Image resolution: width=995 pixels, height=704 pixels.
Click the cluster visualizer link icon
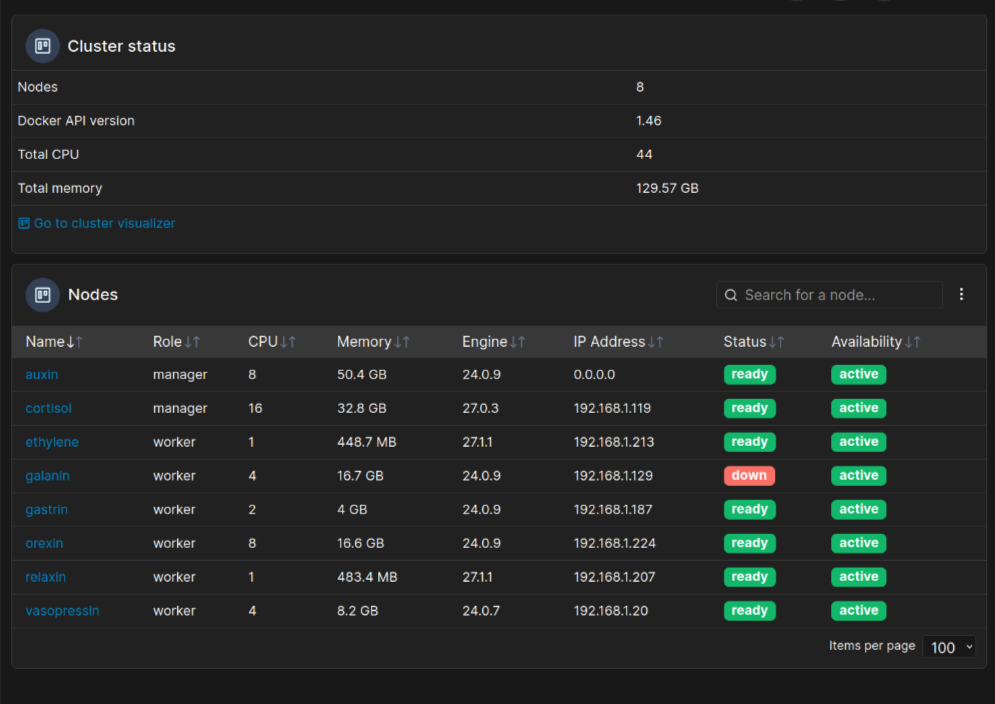tap(24, 223)
